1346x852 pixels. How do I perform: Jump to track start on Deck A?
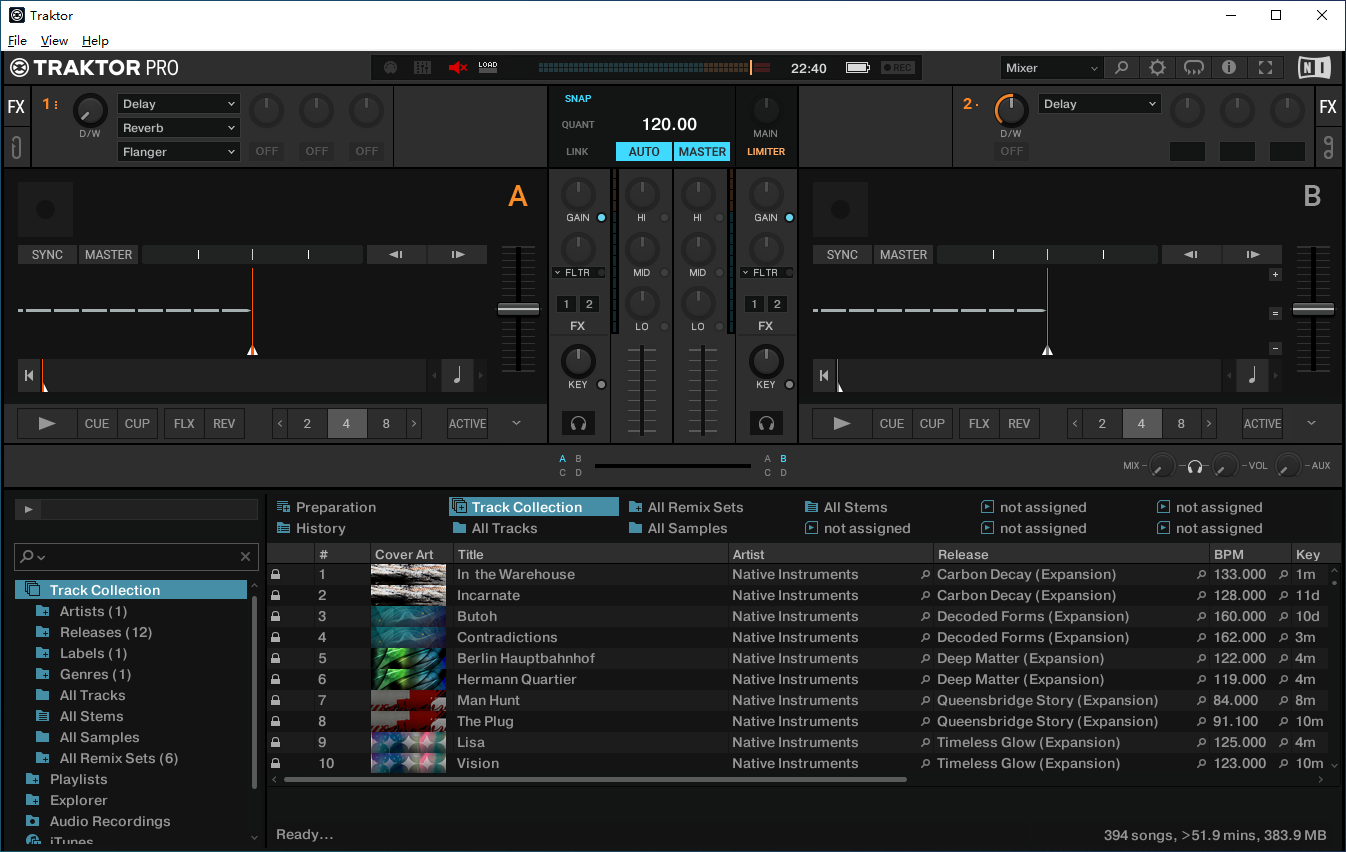point(28,376)
